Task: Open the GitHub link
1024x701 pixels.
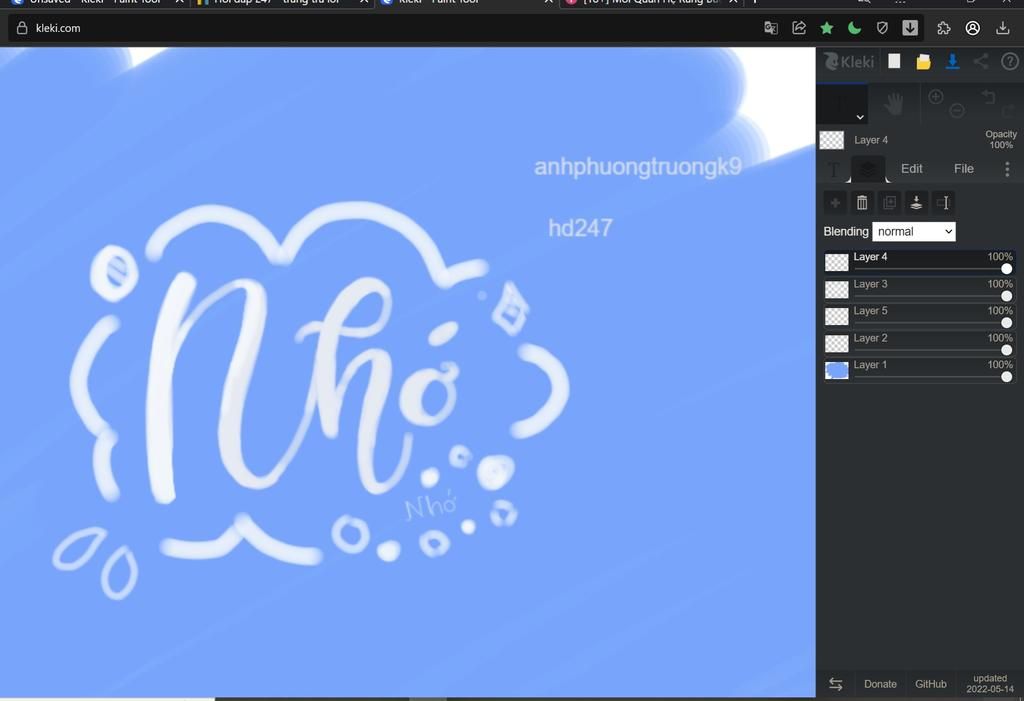Action: tap(931, 684)
